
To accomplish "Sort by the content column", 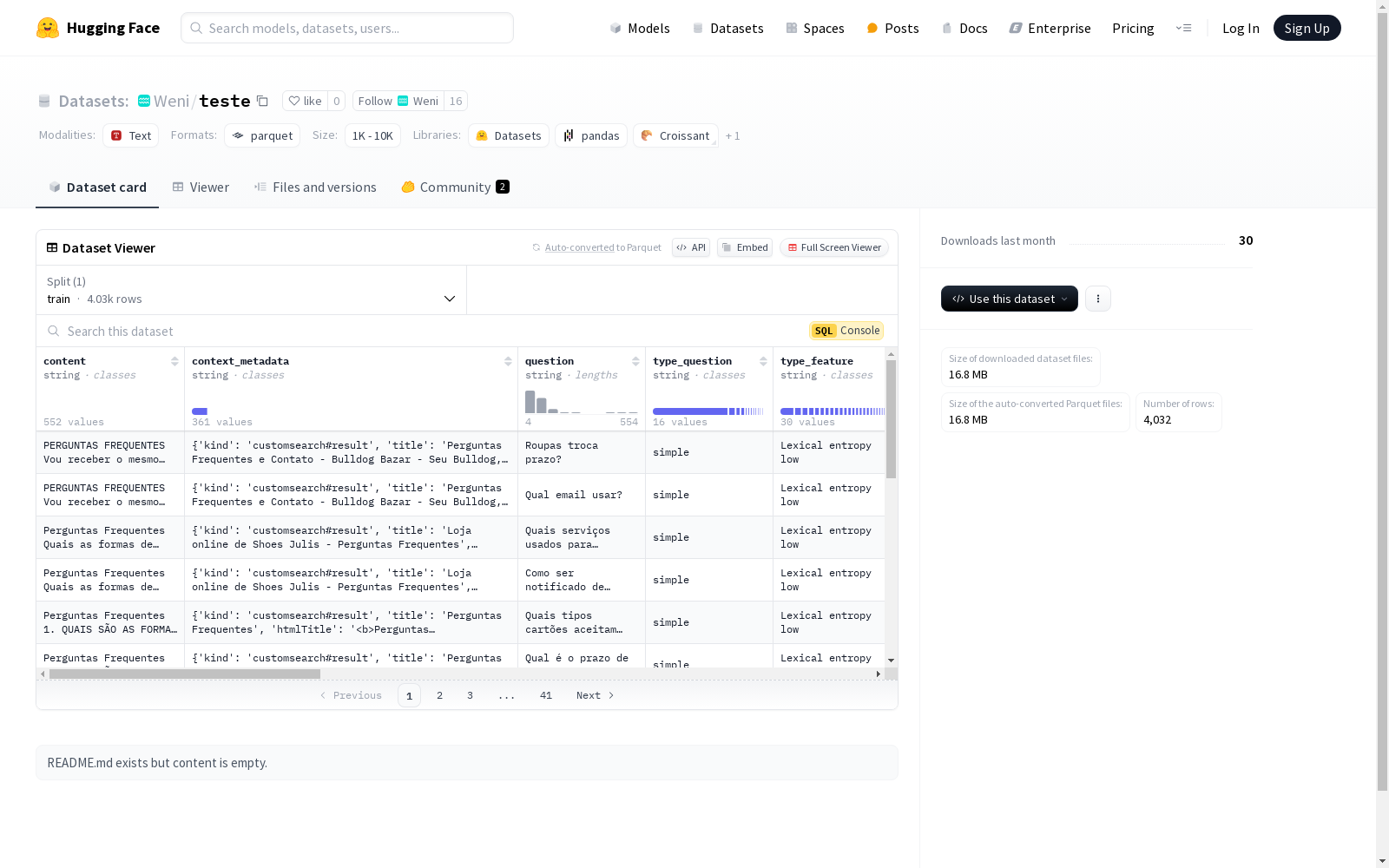I will pyautogui.click(x=174, y=361).
